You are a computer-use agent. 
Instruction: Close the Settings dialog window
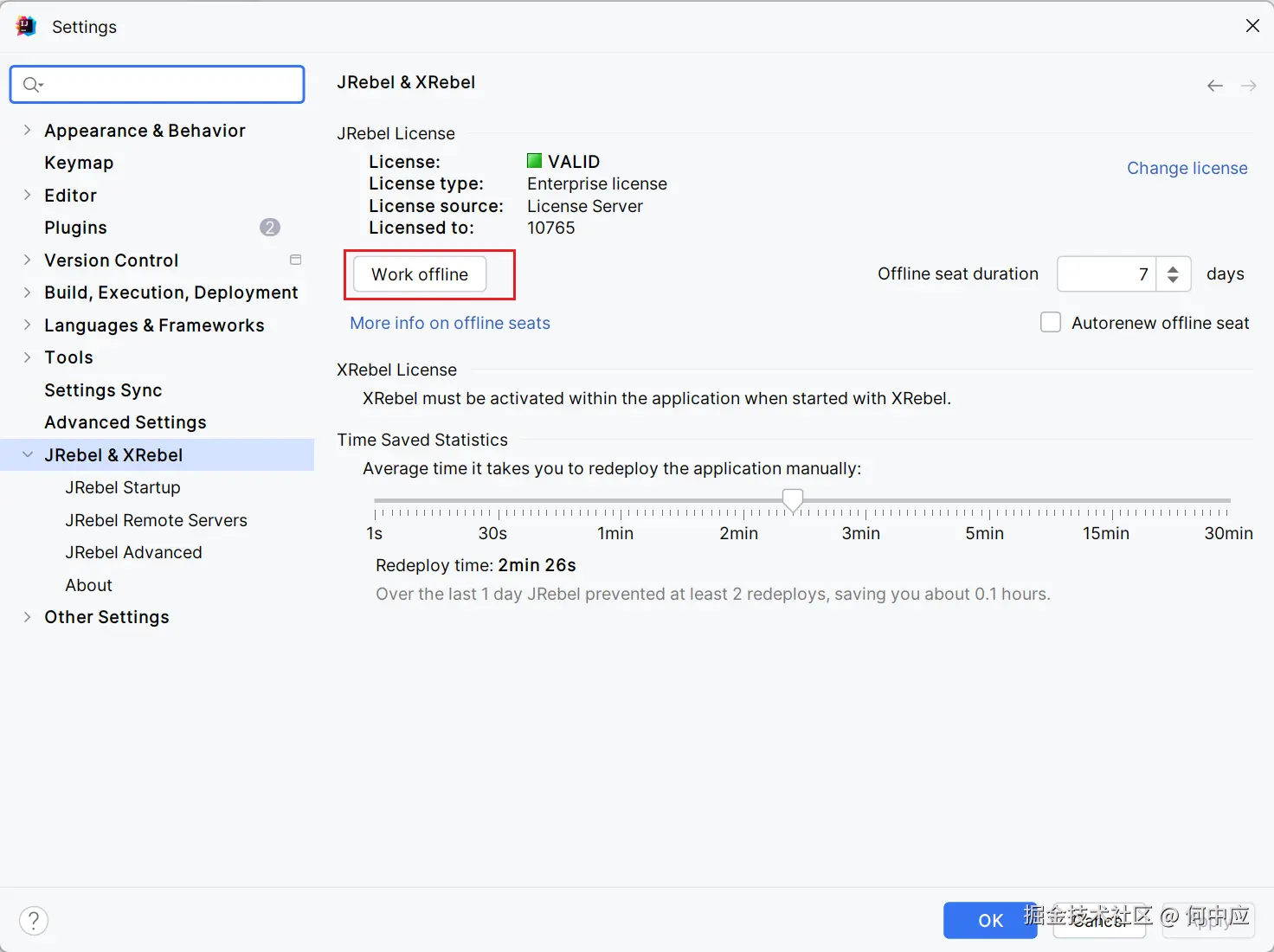click(x=1252, y=26)
